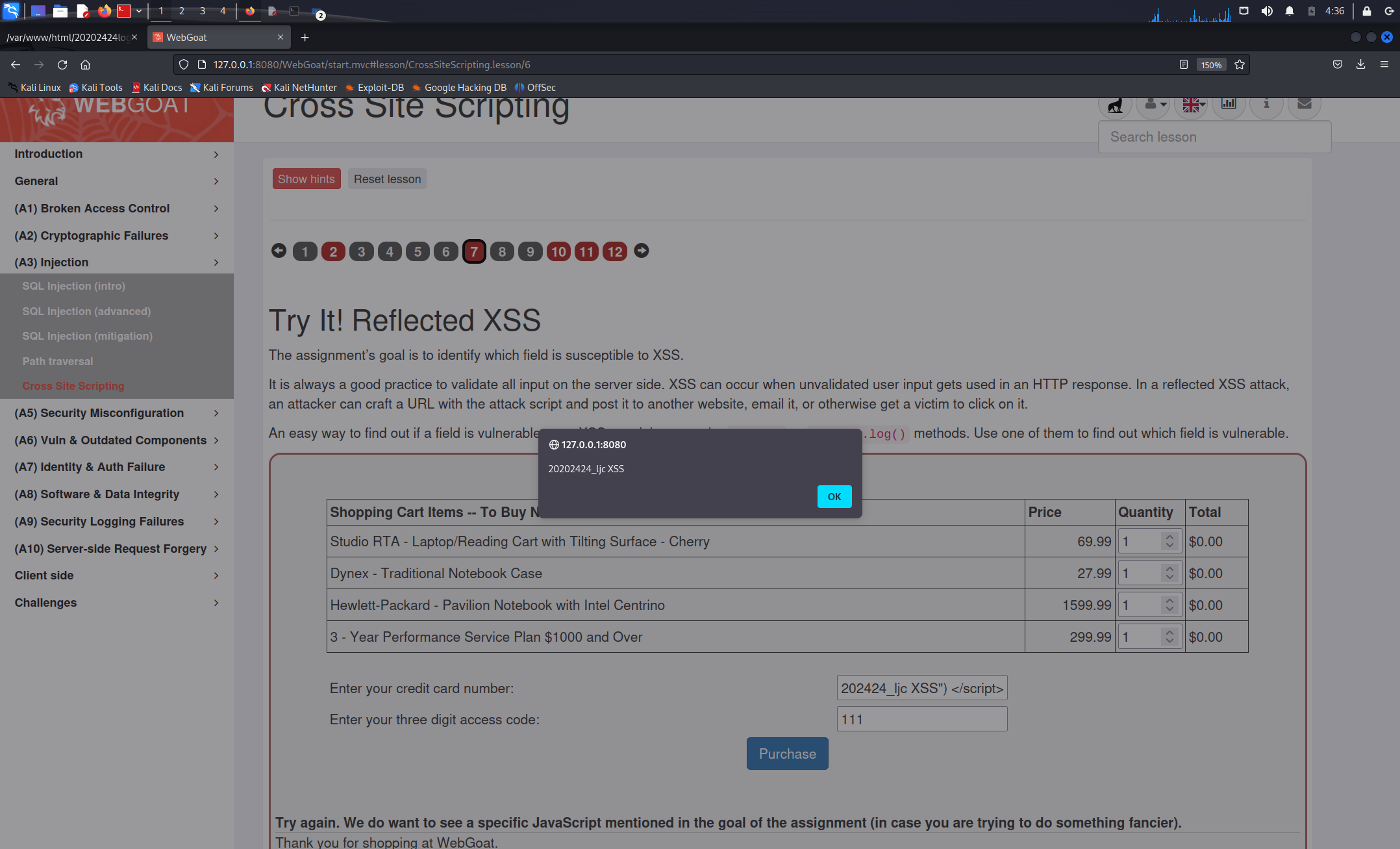Go to lesson page 7
Image resolution: width=1400 pixels, height=849 pixels.
click(x=474, y=251)
